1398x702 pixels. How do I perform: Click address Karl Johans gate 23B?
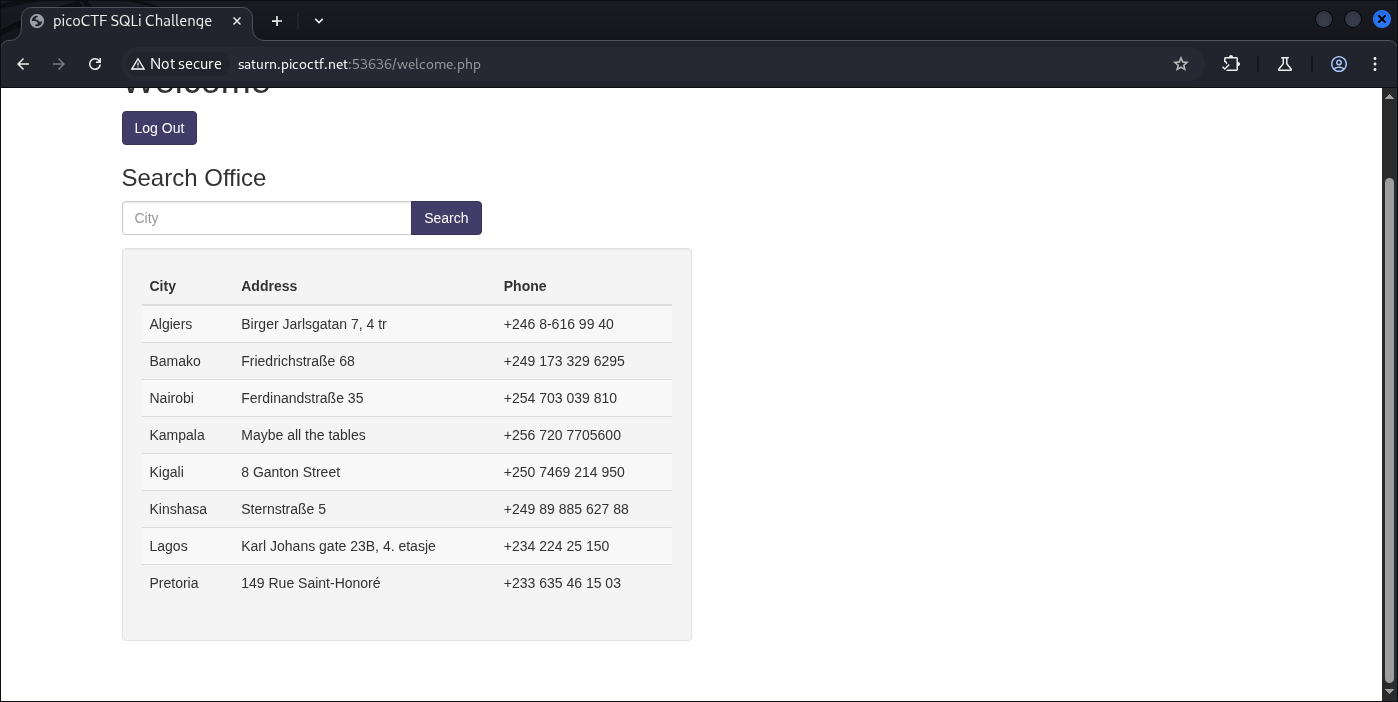pos(338,546)
